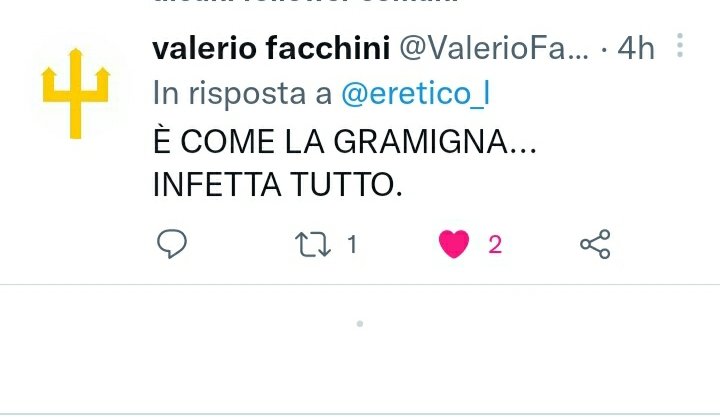This screenshot has width=720, height=417.
Task: Open the cut-off tweet at top
Action: point(305,2)
